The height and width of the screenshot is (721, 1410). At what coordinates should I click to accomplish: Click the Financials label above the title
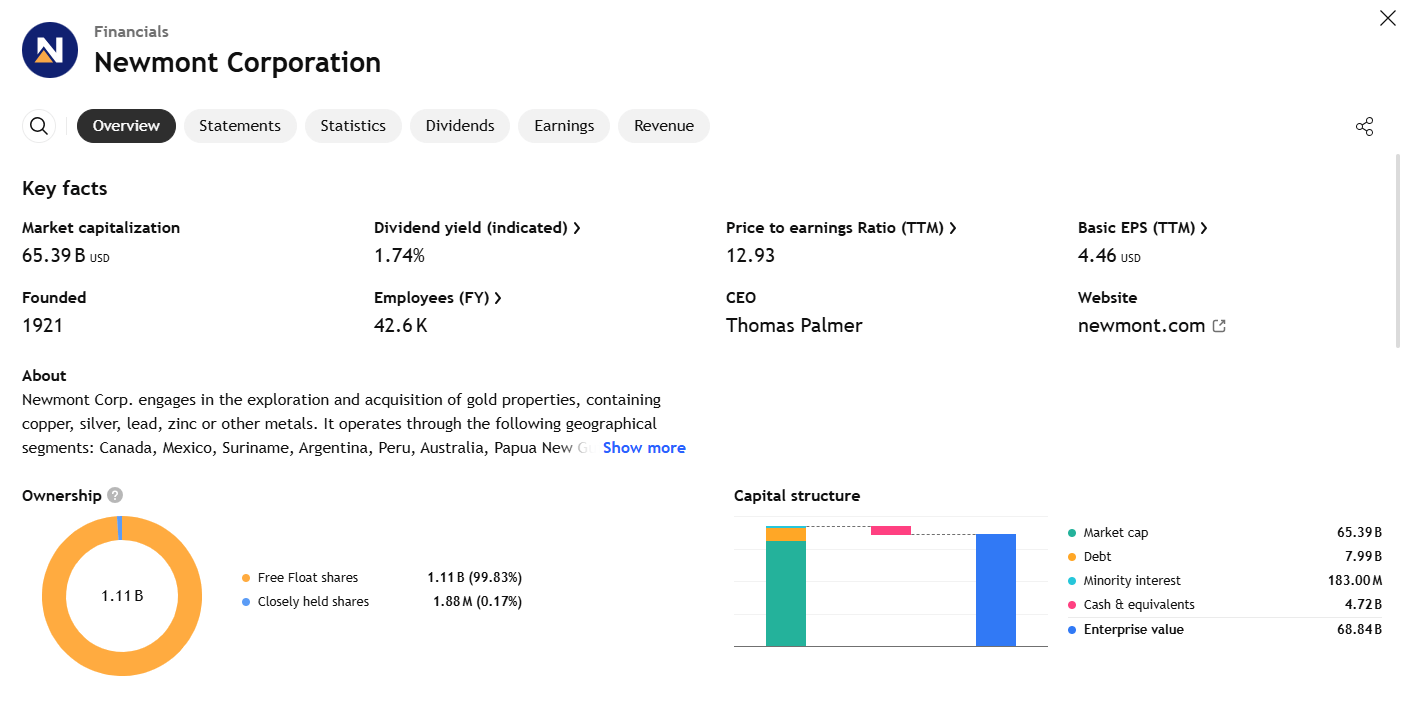tap(131, 32)
